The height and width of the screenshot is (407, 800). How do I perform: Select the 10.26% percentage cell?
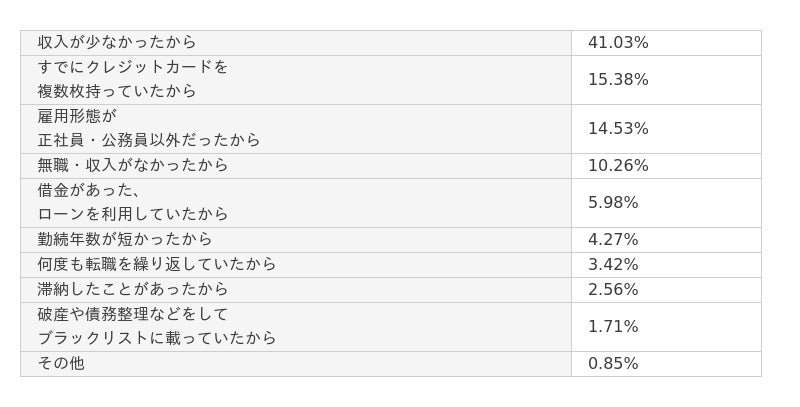pyautogui.click(x=618, y=166)
